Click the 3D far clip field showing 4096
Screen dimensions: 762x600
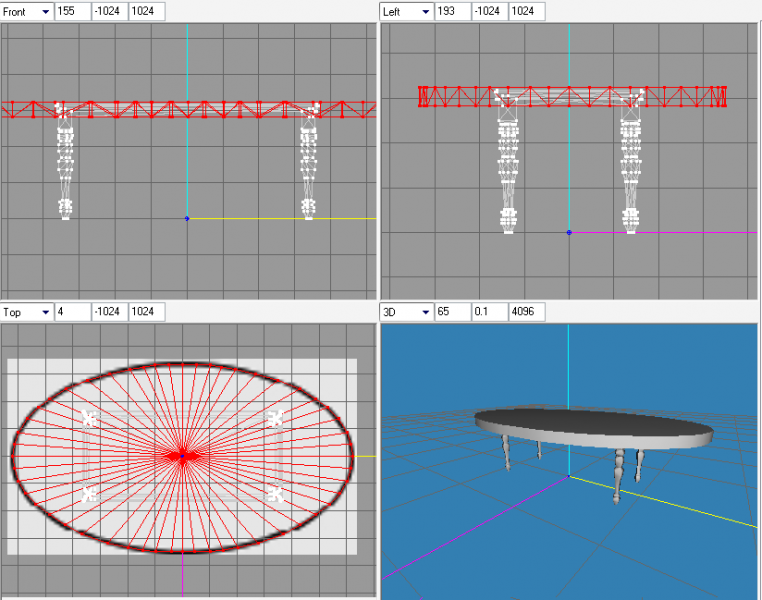click(x=527, y=312)
